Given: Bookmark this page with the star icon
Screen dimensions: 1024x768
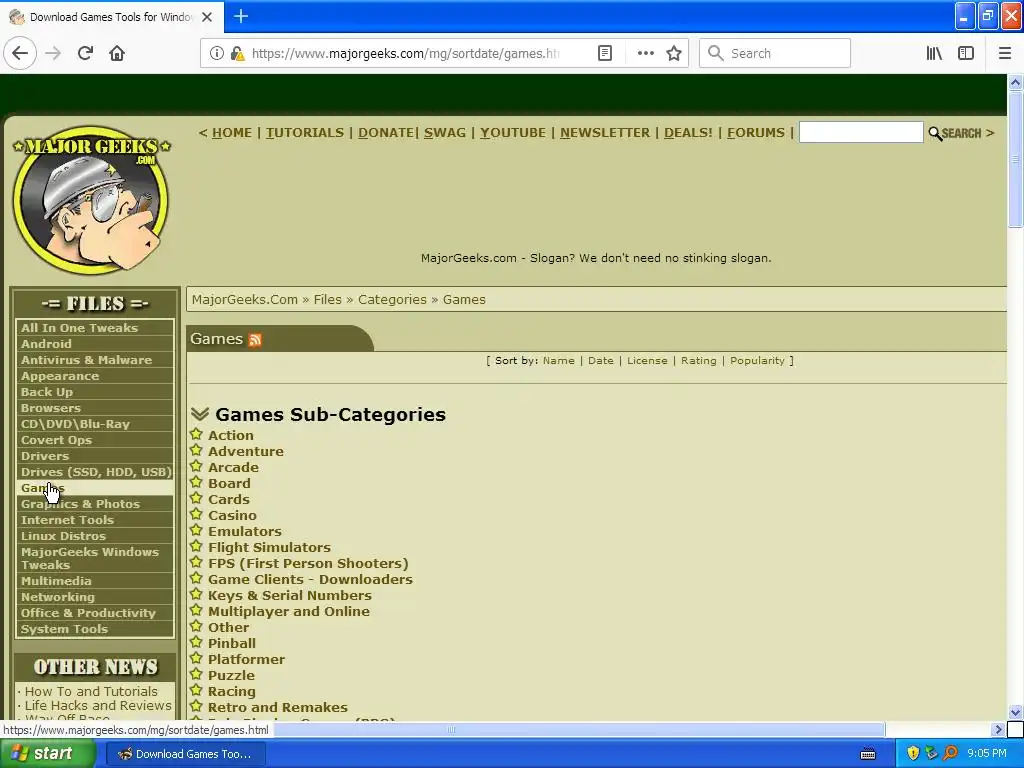Looking at the screenshot, I should point(674,53).
